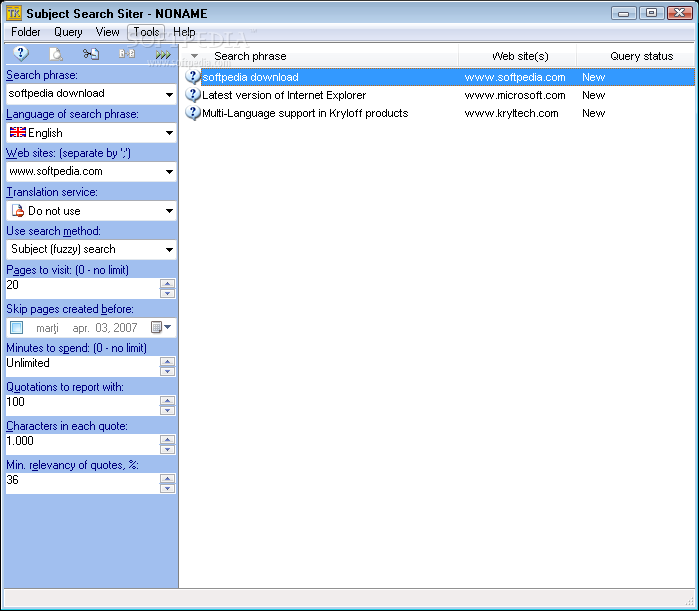The image size is (699, 611).
Task: Click the UK flag icon in language box
Action: [x=18, y=132]
